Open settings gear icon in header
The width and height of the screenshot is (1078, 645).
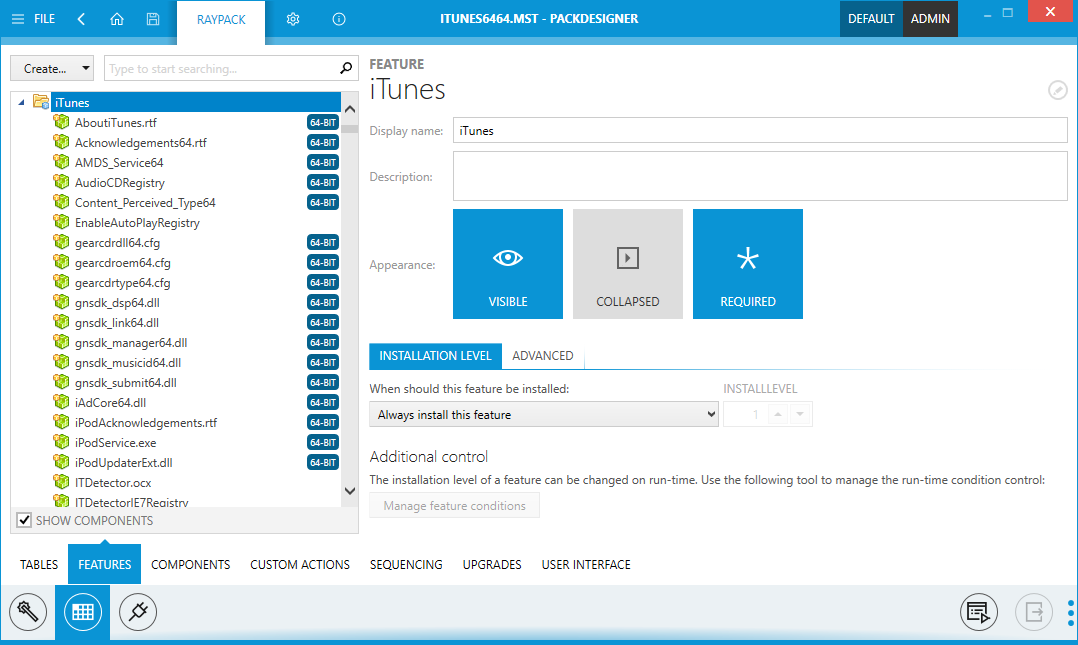coord(293,19)
